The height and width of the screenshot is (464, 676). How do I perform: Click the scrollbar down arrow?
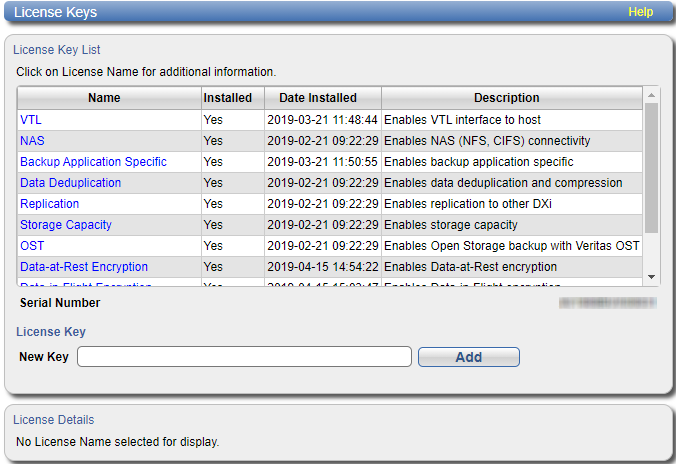pyautogui.click(x=651, y=277)
